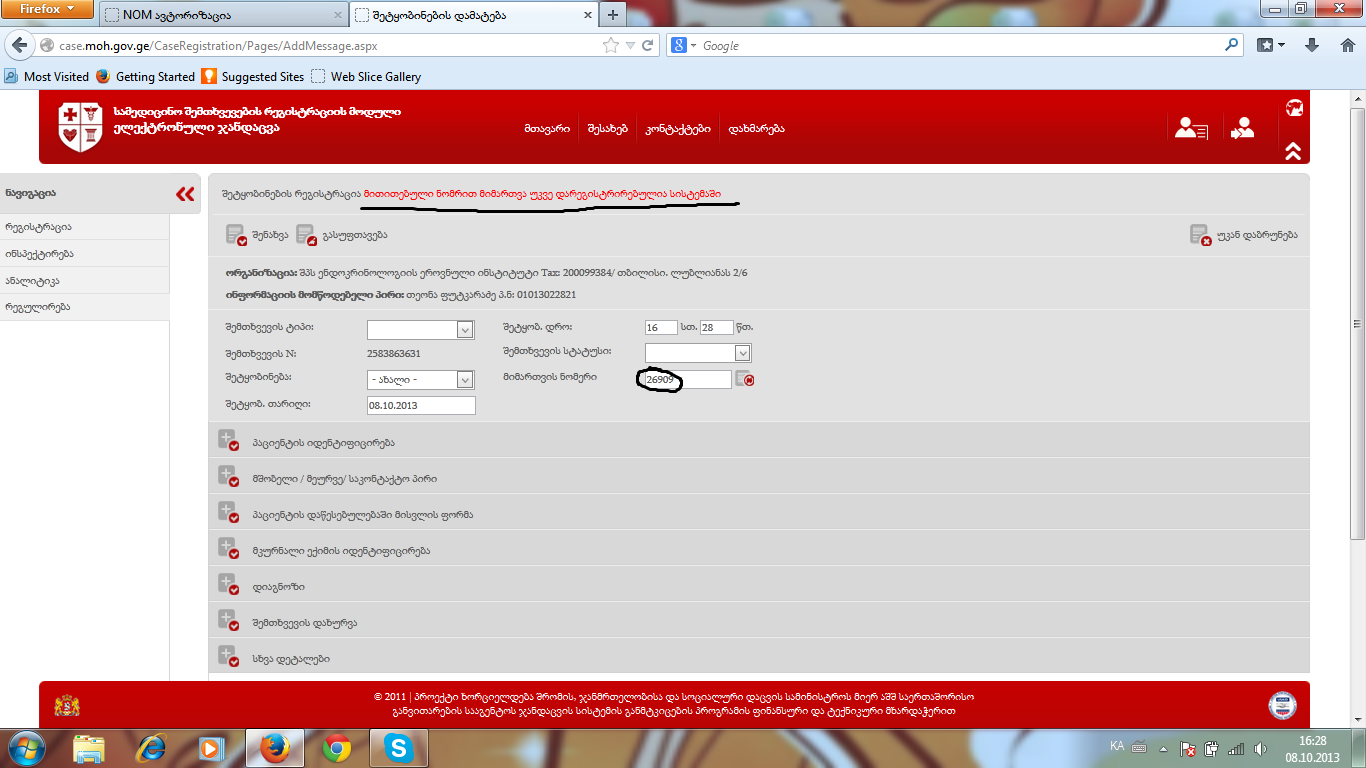Click the user profile card icon in header
Screen dimensions: 1366x768
point(1191,128)
